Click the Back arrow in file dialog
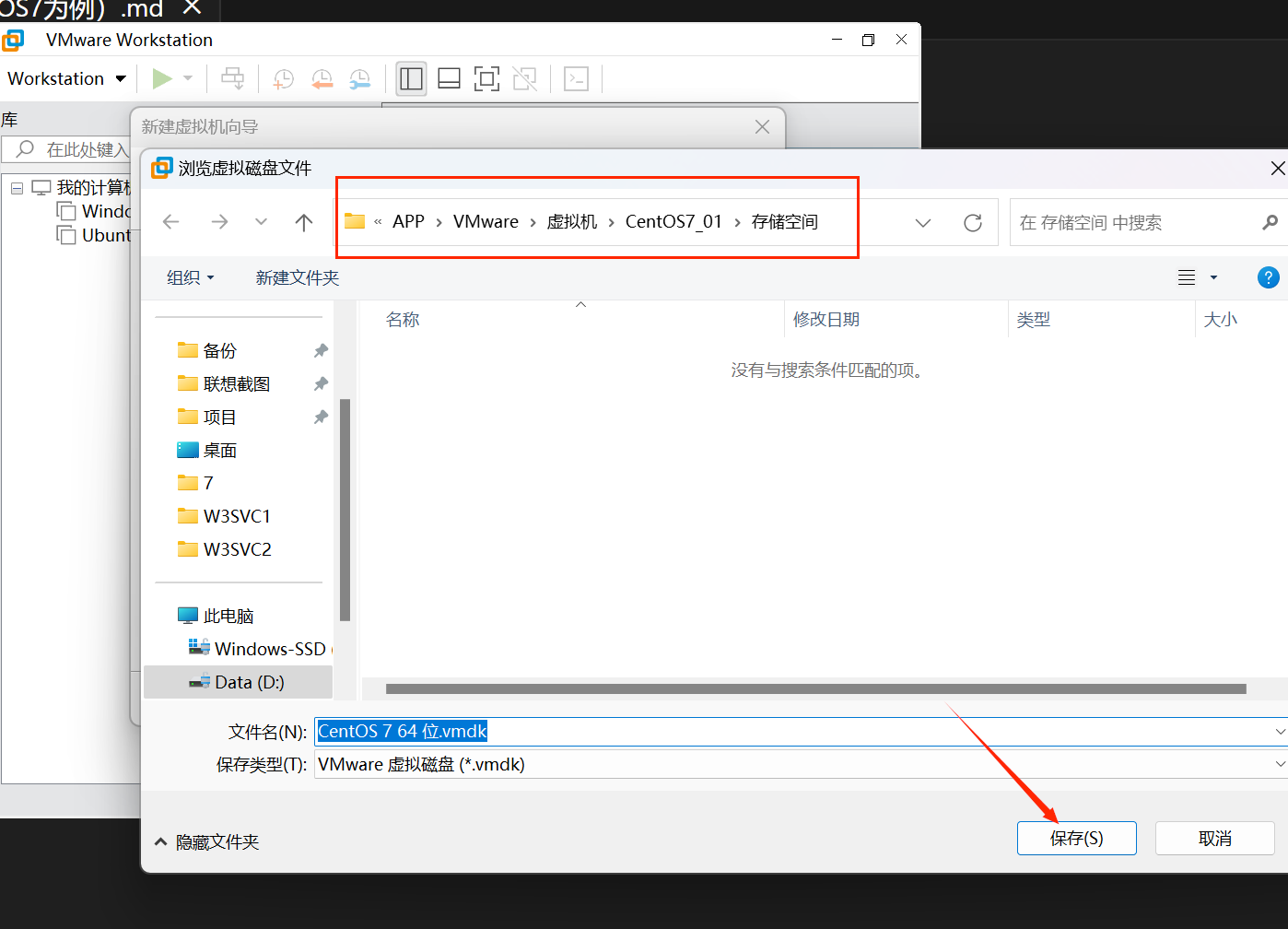The image size is (1288, 929). [x=171, y=222]
